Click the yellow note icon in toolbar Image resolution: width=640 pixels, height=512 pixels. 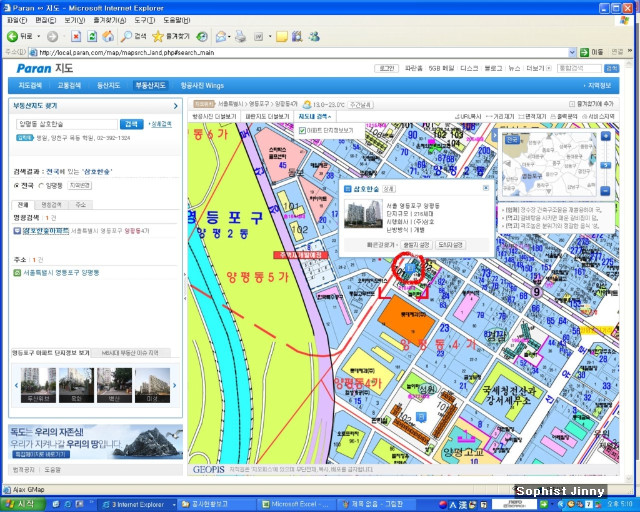[282, 37]
